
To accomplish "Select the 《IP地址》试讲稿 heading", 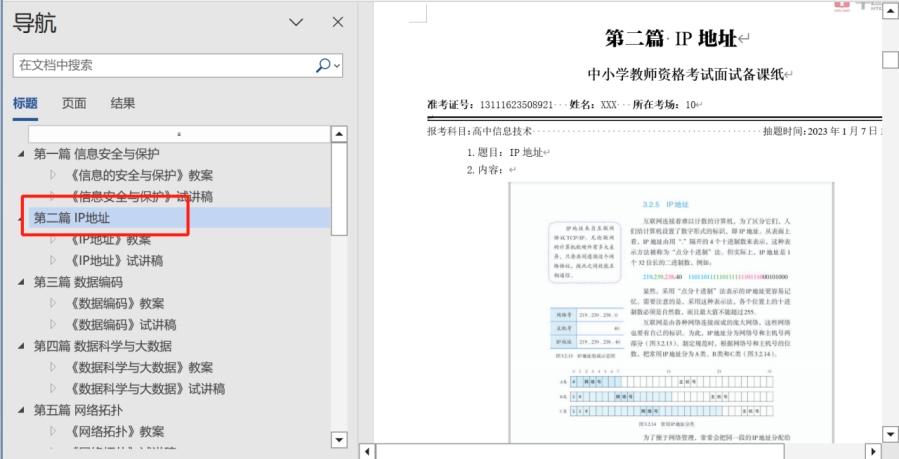I will [x=117, y=261].
